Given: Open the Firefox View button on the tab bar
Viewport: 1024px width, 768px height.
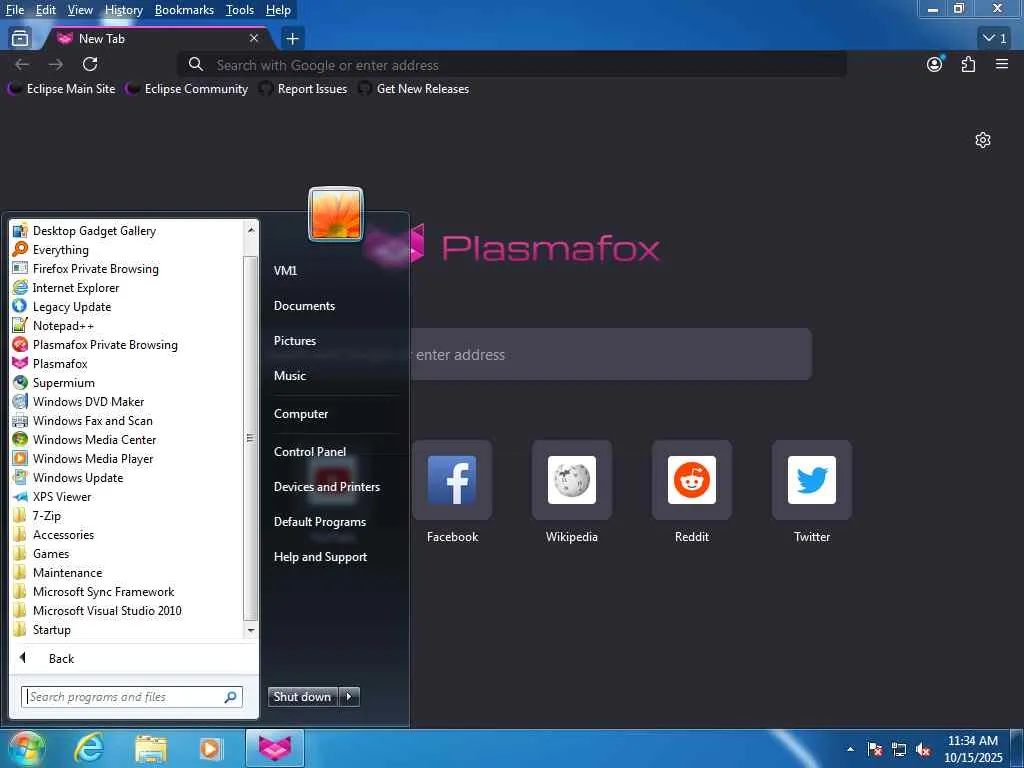Looking at the screenshot, I should coord(20,39).
